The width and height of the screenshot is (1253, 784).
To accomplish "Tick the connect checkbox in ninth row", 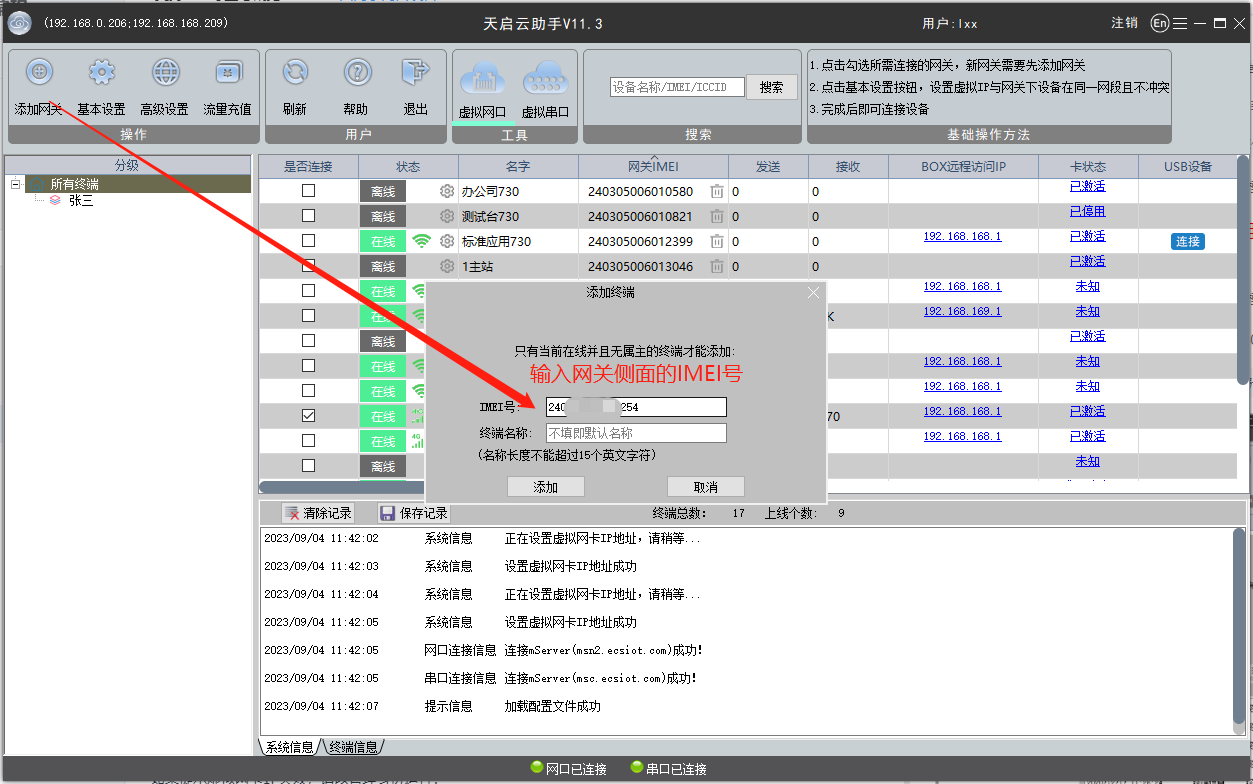I will [308, 390].
